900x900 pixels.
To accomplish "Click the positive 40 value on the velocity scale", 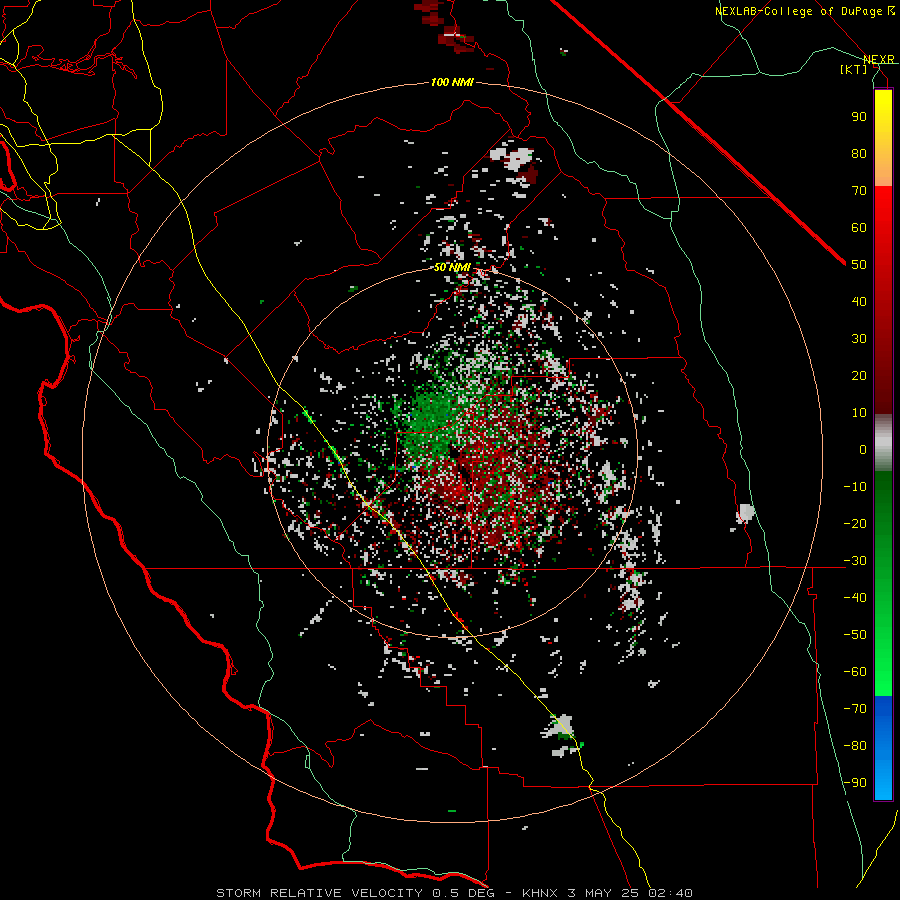I will click(x=859, y=301).
